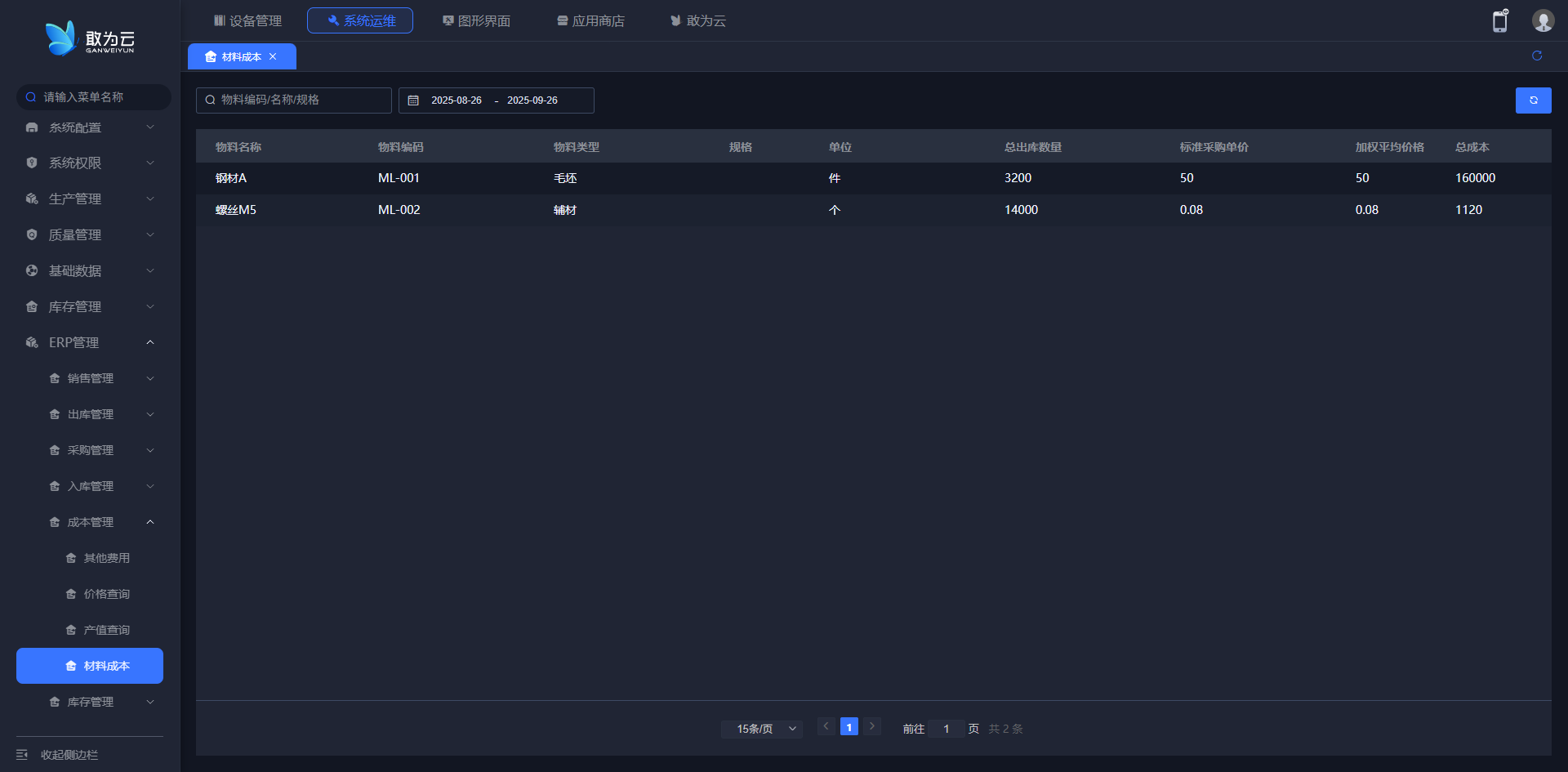This screenshot has height=772, width=1568.
Task: Open the 应用商店 top menu
Action: (x=590, y=20)
